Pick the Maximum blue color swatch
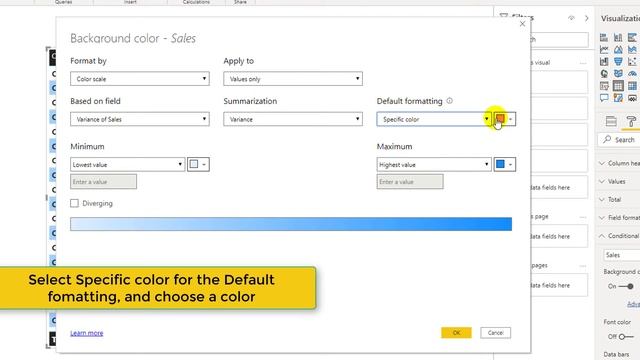The height and width of the screenshot is (360, 640). [504, 164]
